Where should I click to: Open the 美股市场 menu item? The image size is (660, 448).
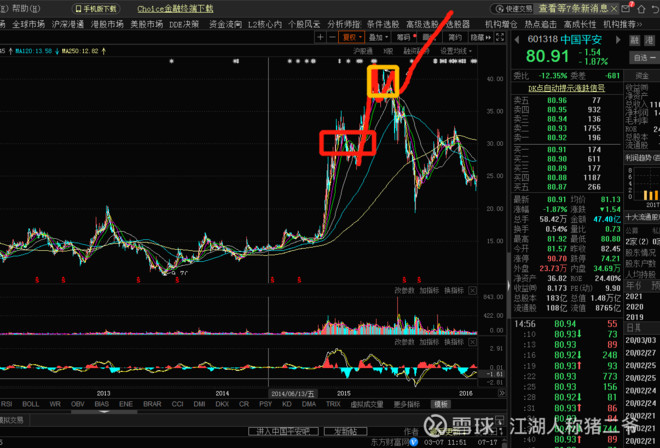(x=146, y=24)
